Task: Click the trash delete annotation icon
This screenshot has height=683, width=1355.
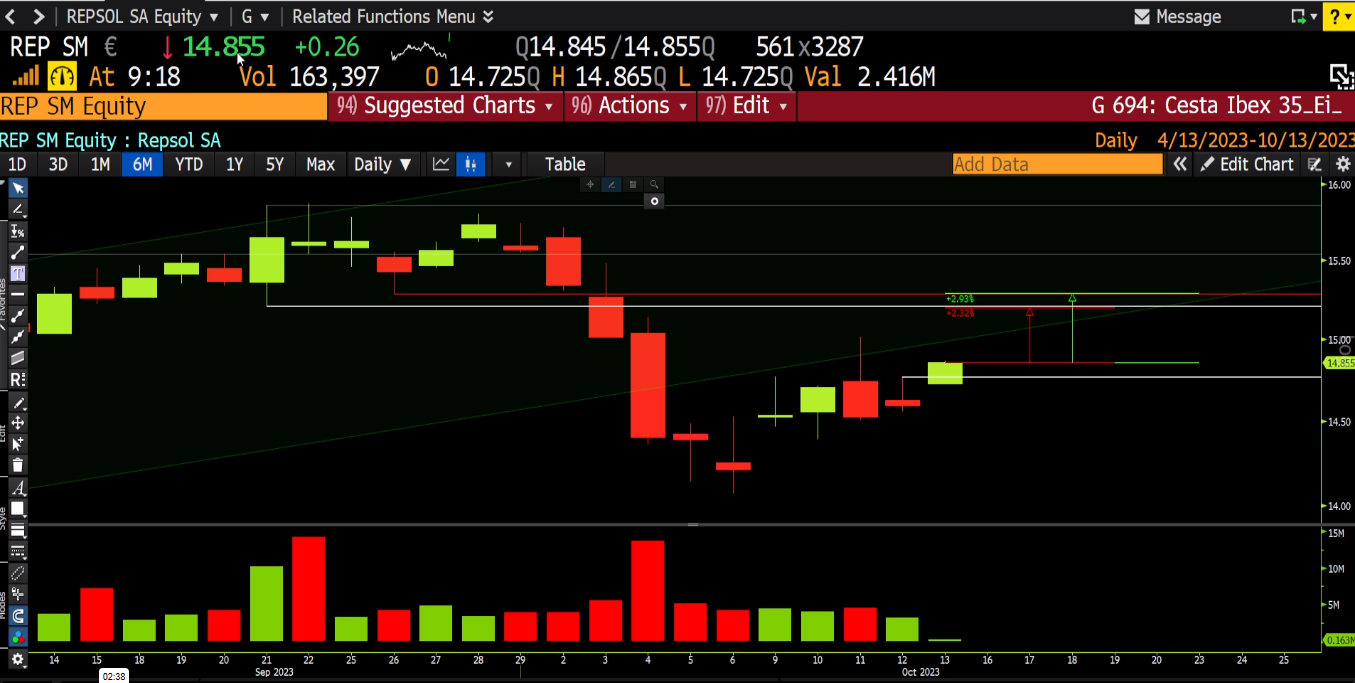Action: [x=18, y=465]
